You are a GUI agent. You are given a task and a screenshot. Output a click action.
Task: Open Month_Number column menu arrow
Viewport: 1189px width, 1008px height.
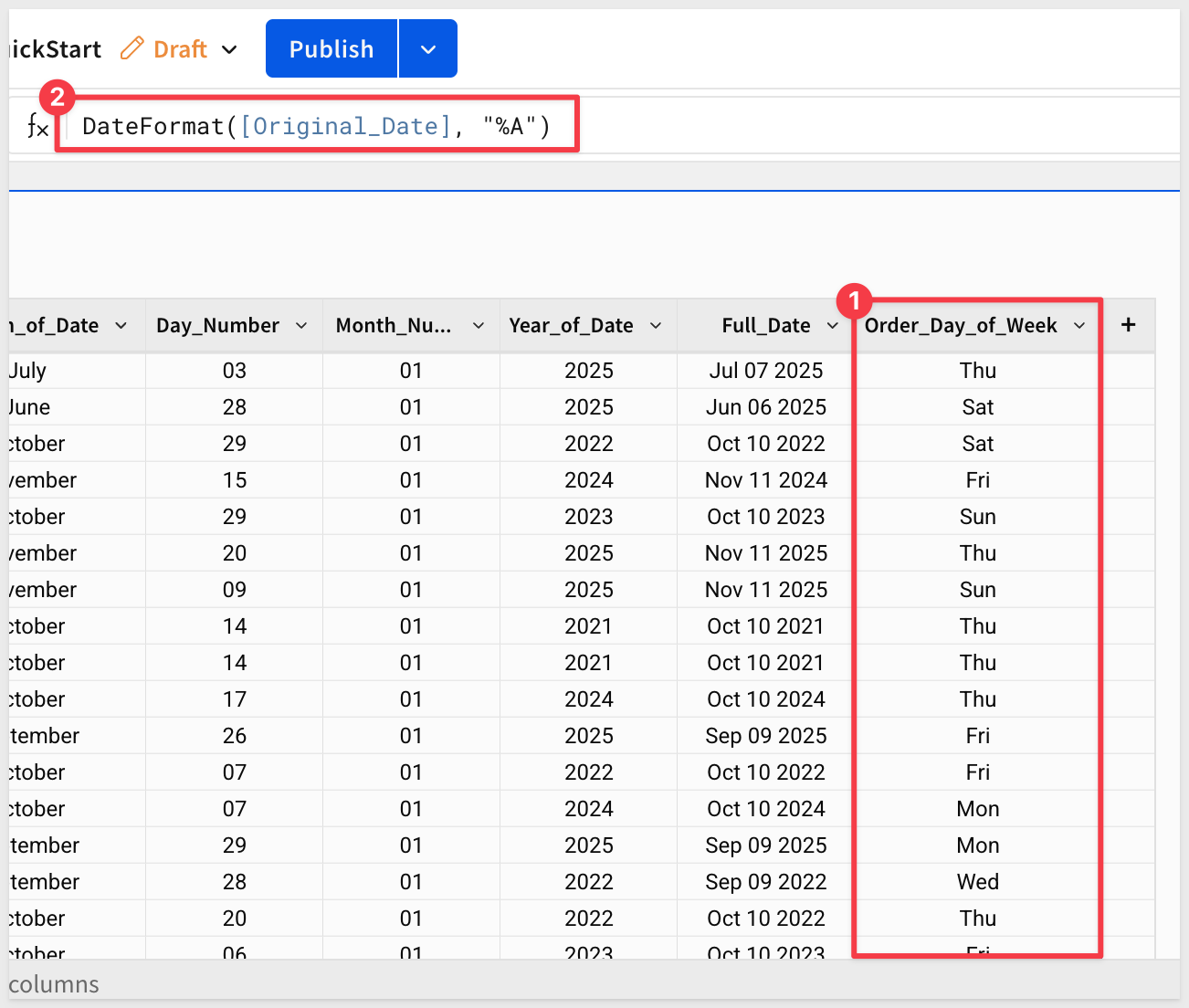(479, 326)
